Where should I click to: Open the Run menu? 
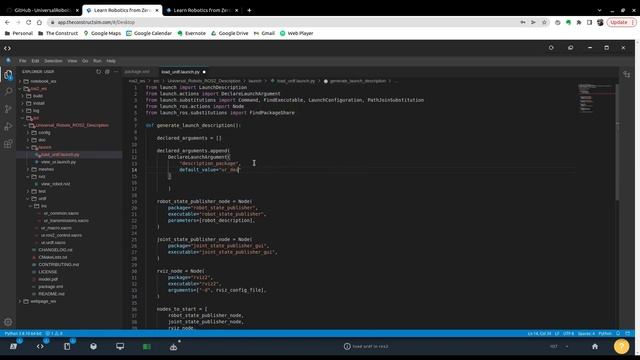(97, 61)
